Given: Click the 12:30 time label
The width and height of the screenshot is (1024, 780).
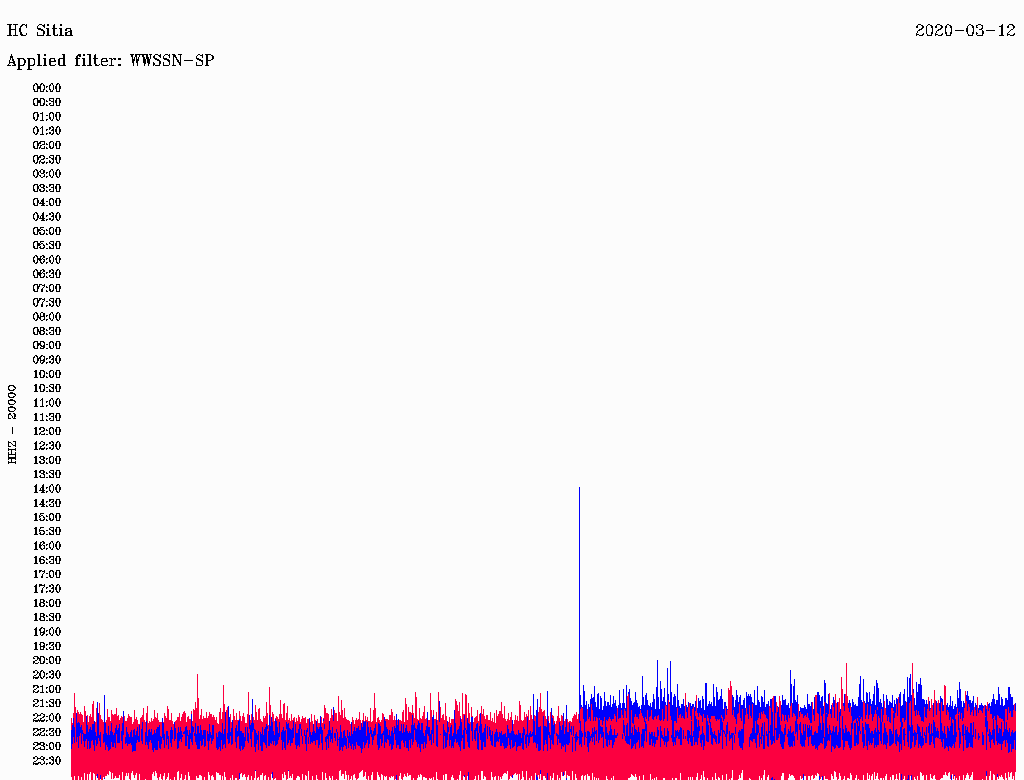Looking at the screenshot, I should (x=47, y=446).
